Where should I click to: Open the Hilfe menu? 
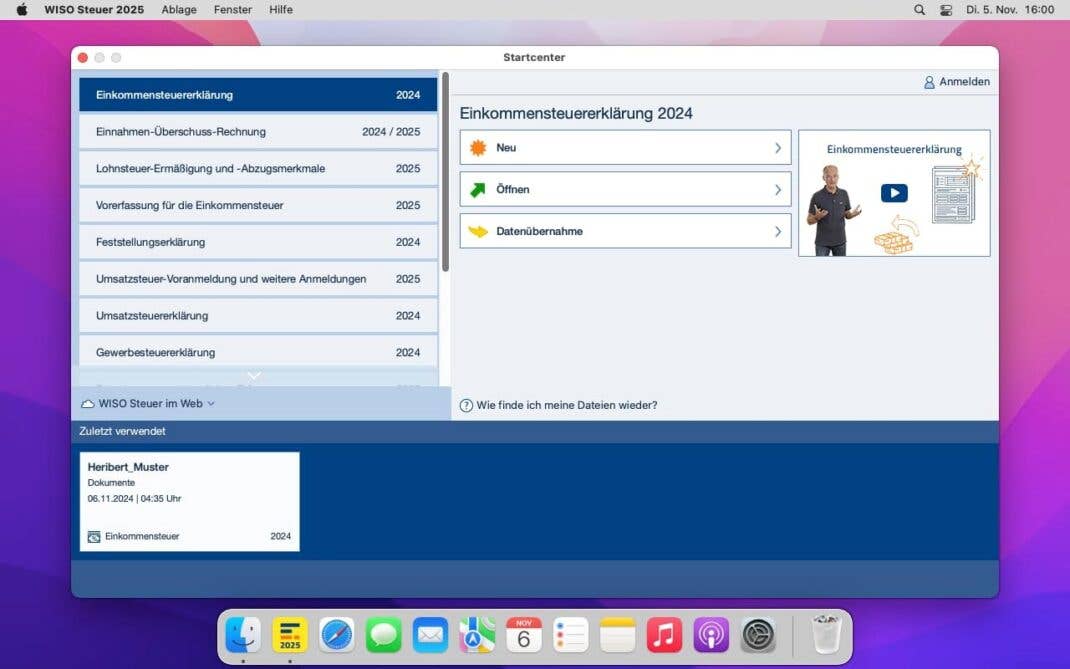[281, 10]
